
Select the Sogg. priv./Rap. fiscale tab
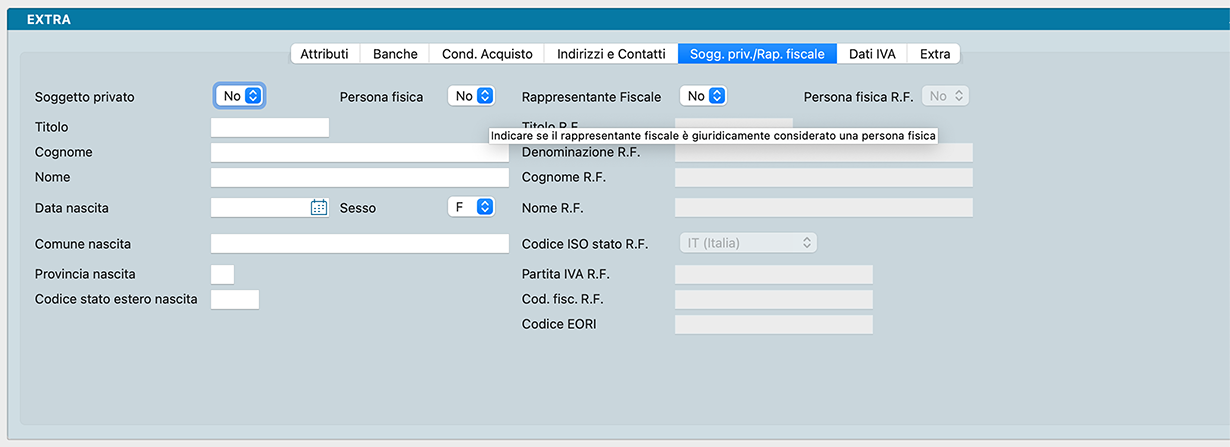pyautogui.click(x=757, y=54)
